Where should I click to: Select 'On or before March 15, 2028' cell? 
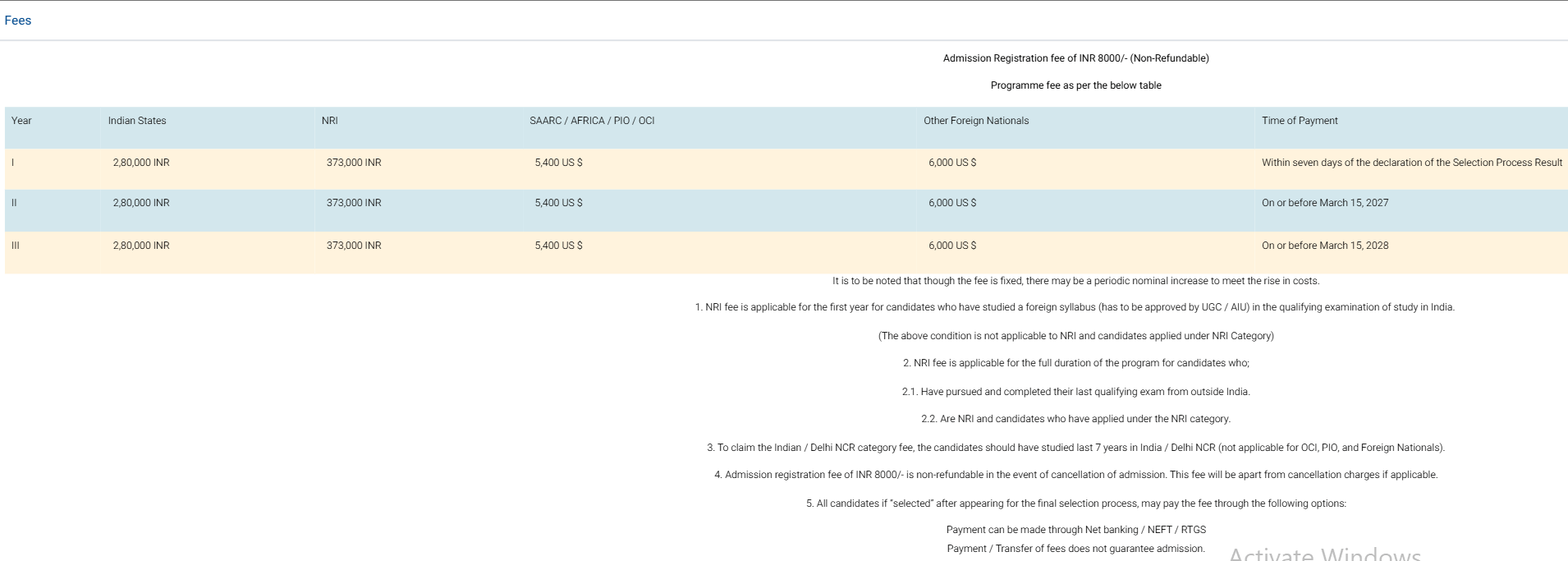pos(1325,246)
